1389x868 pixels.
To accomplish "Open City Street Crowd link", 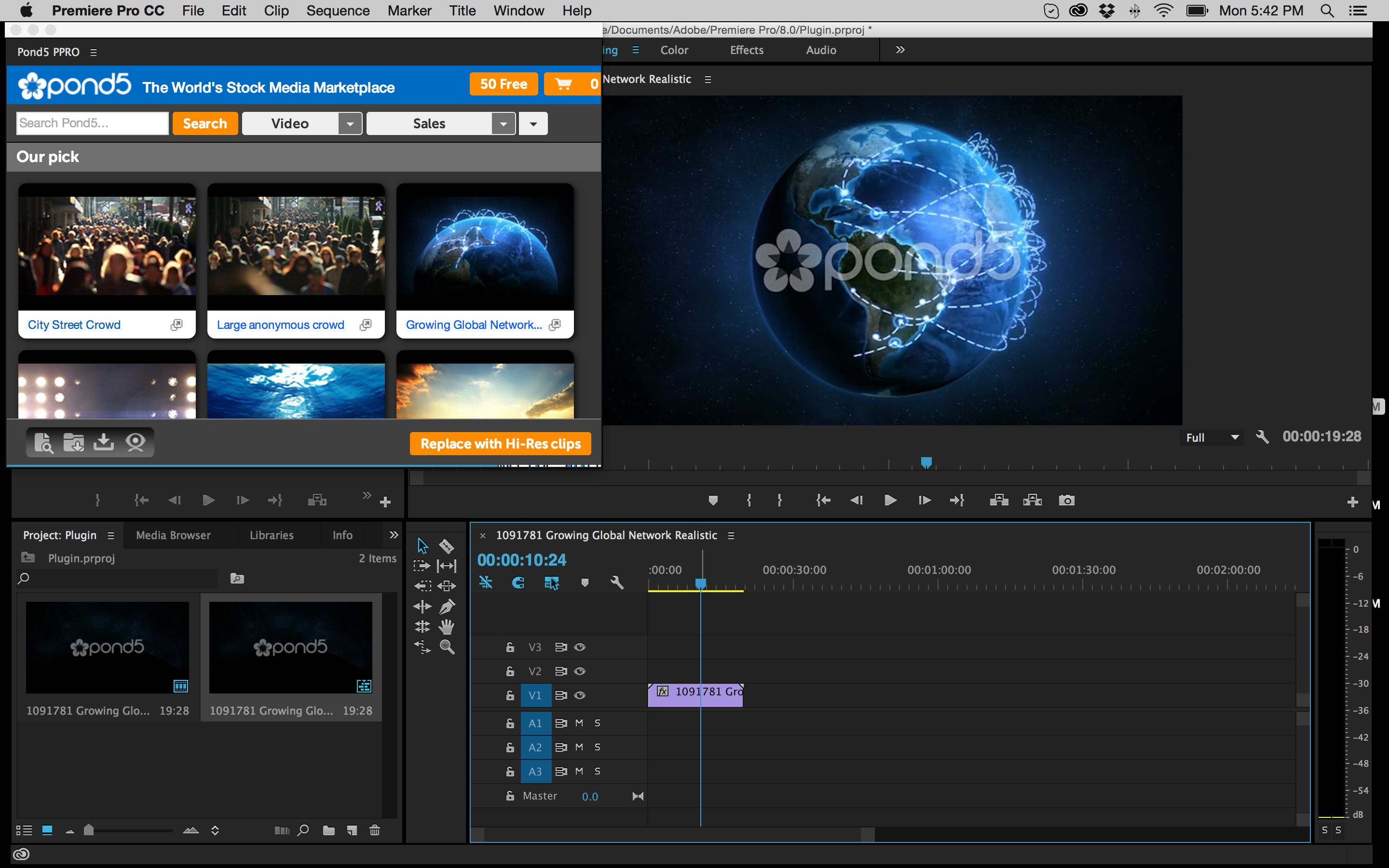I will click(74, 325).
